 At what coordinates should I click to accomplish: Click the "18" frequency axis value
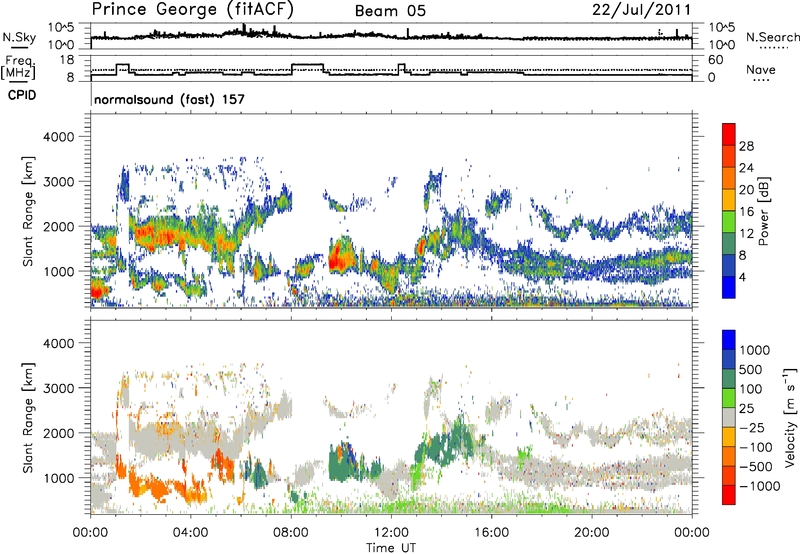click(67, 60)
